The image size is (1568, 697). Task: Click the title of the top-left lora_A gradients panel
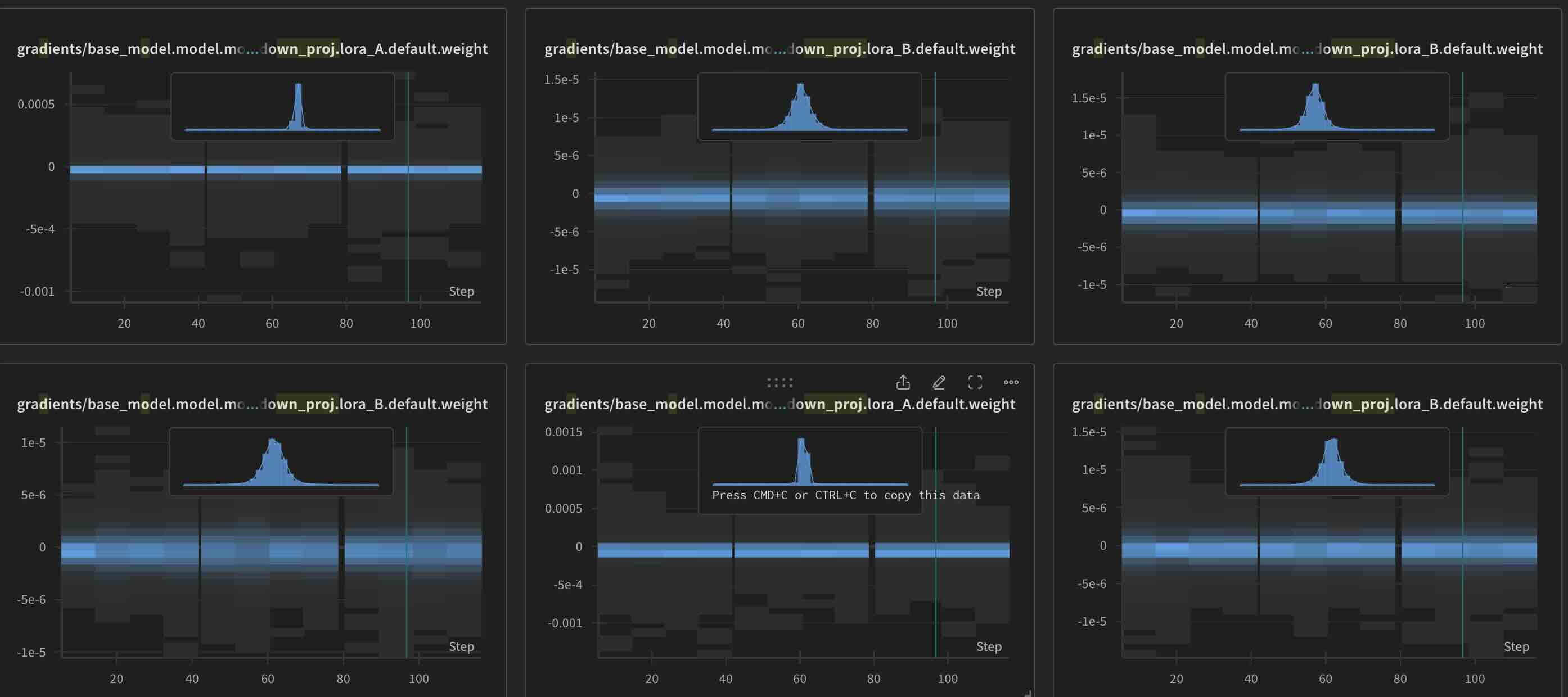pyautogui.click(x=252, y=49)
